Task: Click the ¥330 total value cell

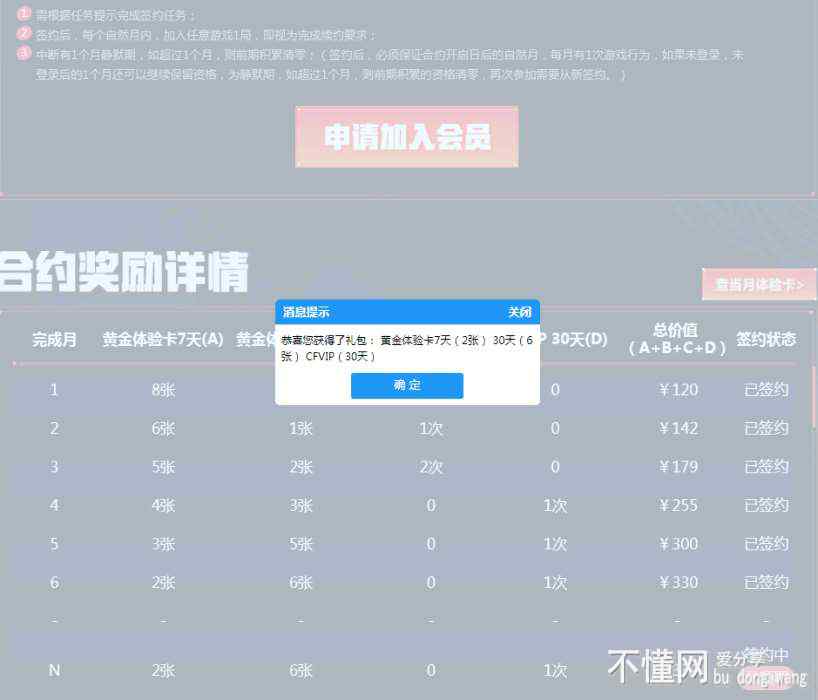Action: [678, 583]
